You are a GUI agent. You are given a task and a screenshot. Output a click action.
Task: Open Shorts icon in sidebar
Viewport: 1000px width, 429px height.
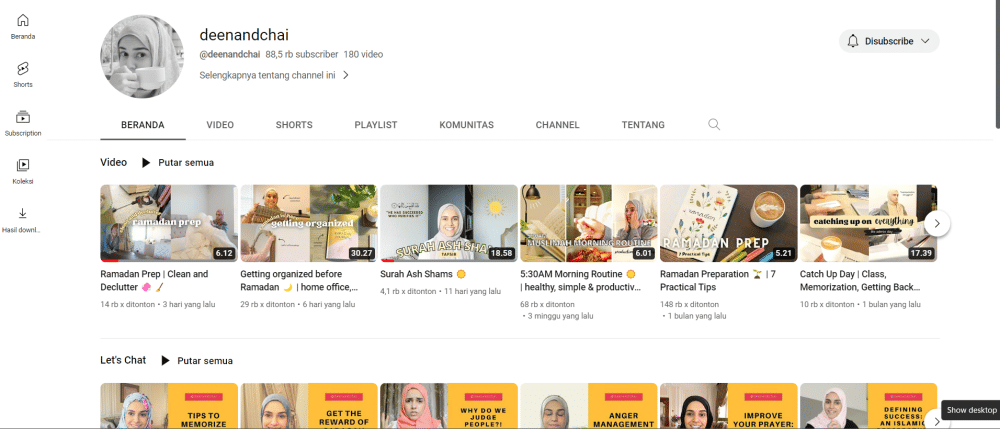coord(22,69)
